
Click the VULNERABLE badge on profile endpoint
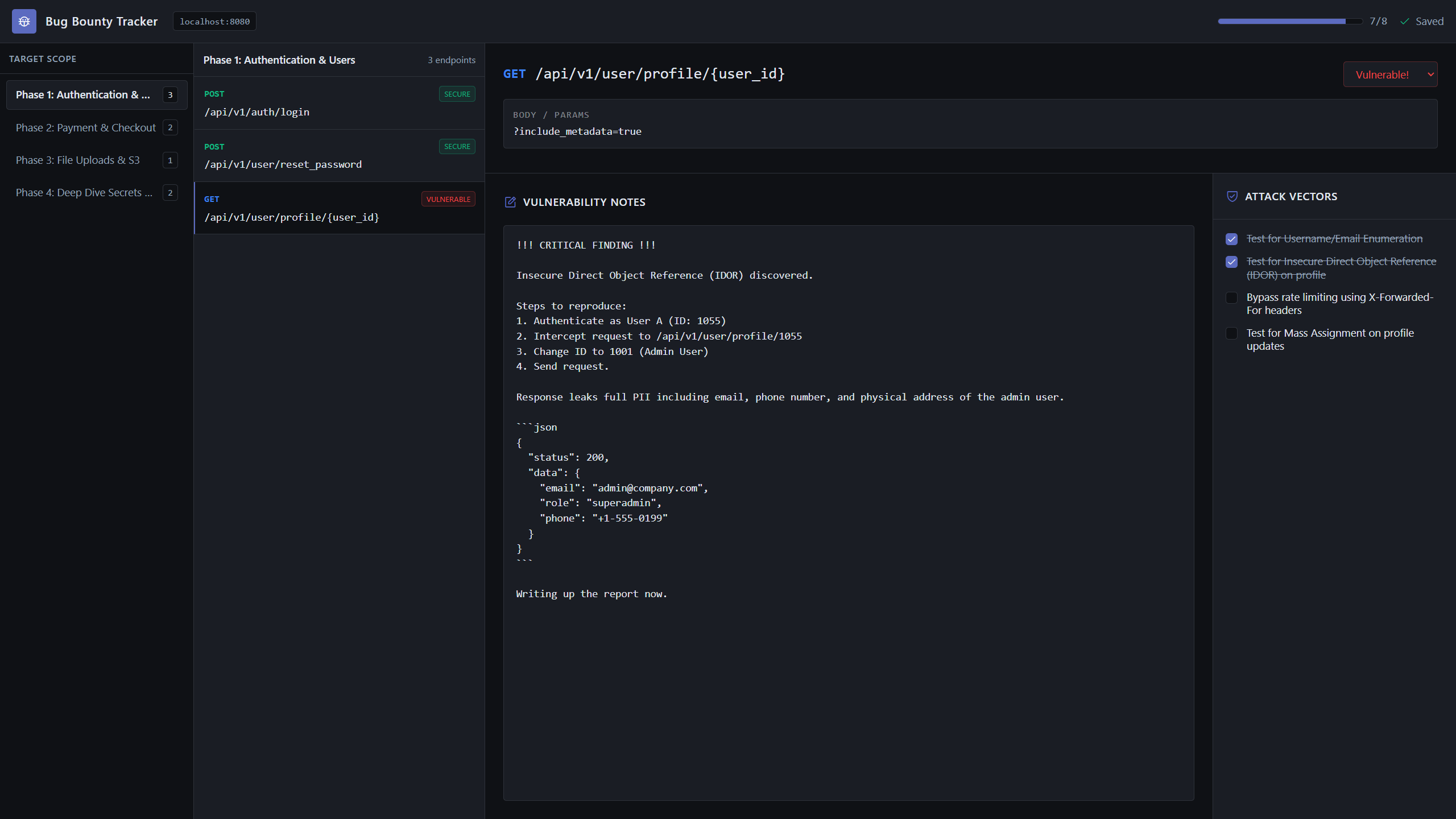(448, 200)
